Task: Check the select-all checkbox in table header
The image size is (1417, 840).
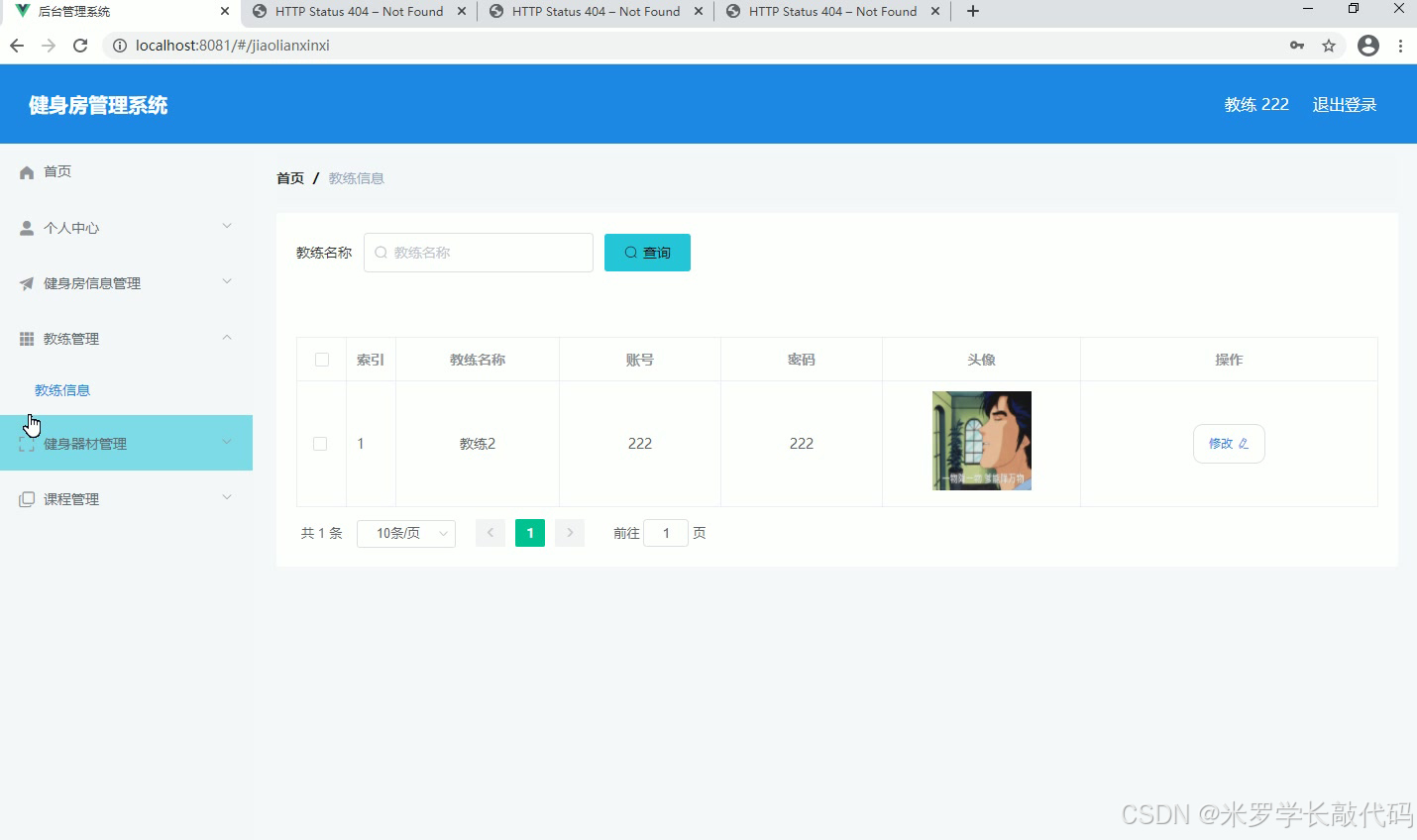Action: 320,360
